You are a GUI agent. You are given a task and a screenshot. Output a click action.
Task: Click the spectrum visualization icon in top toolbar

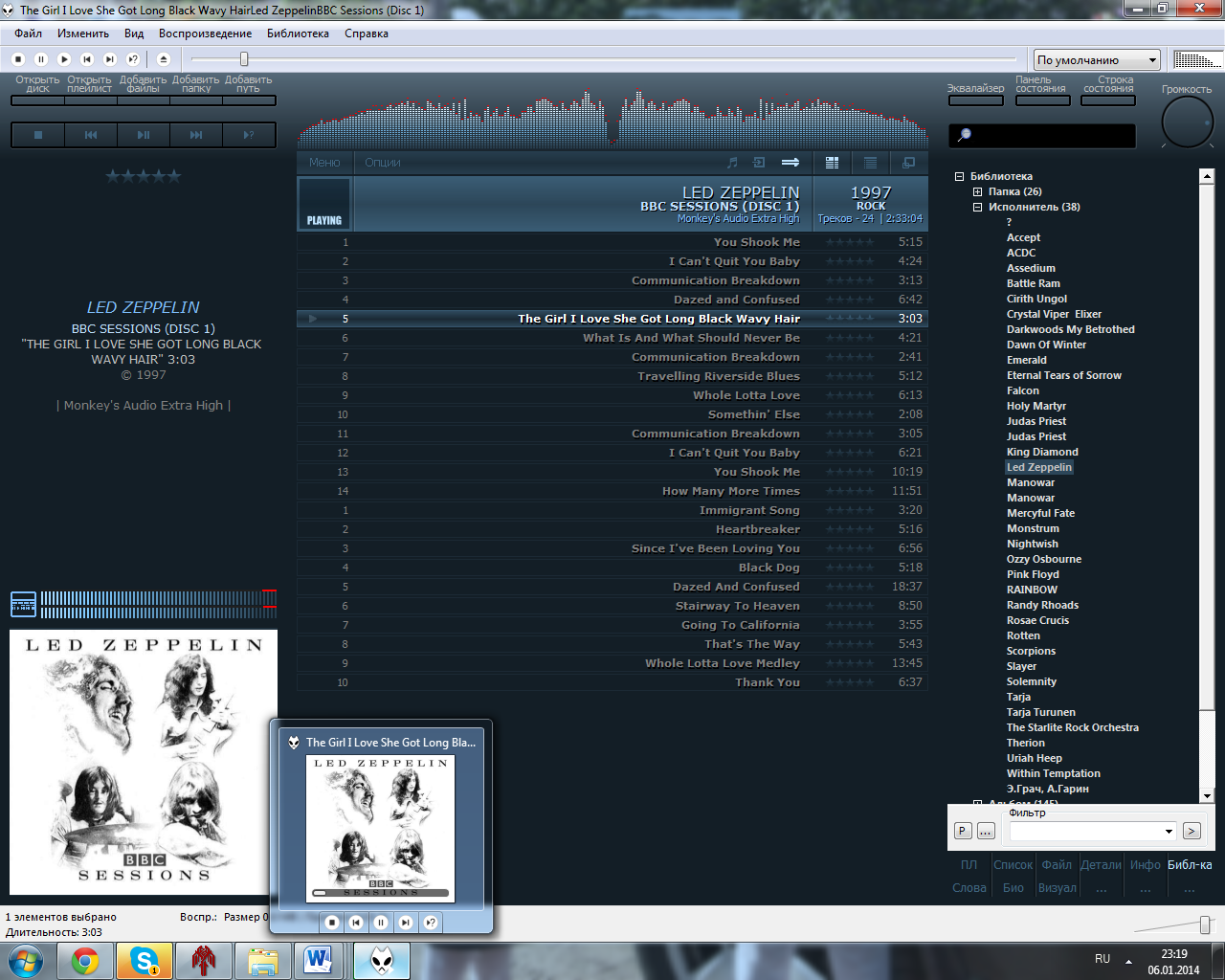[1197, 59]
